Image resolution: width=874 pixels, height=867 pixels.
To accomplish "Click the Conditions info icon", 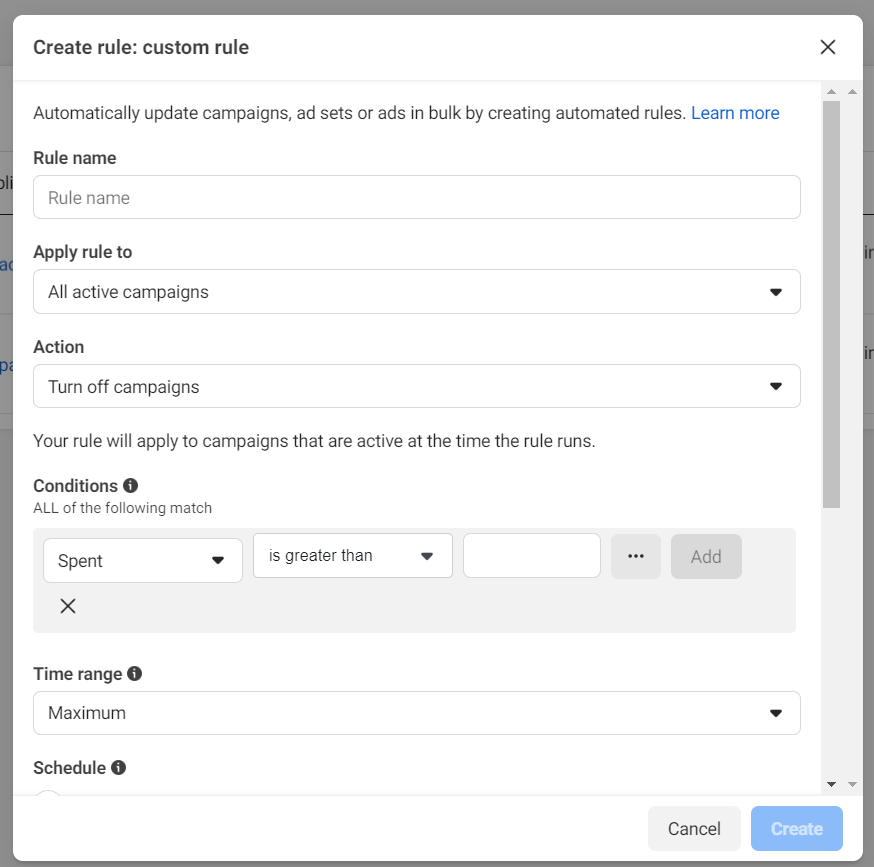I will 130,486.
